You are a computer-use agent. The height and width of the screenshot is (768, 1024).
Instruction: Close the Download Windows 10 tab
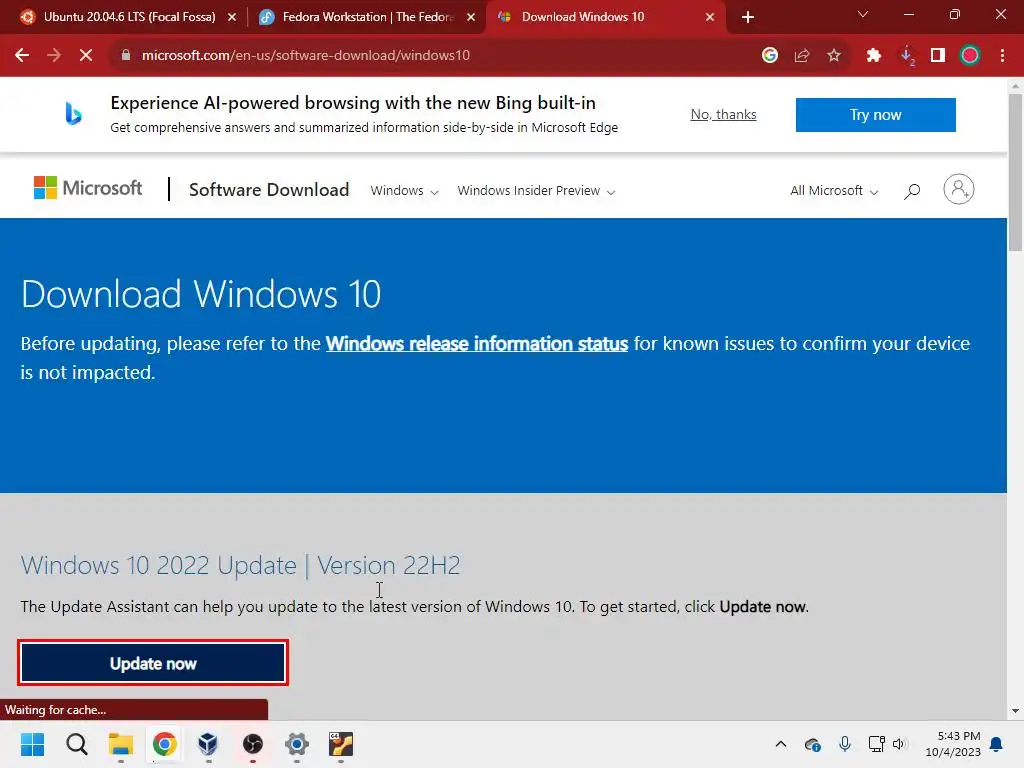point(710,17)
